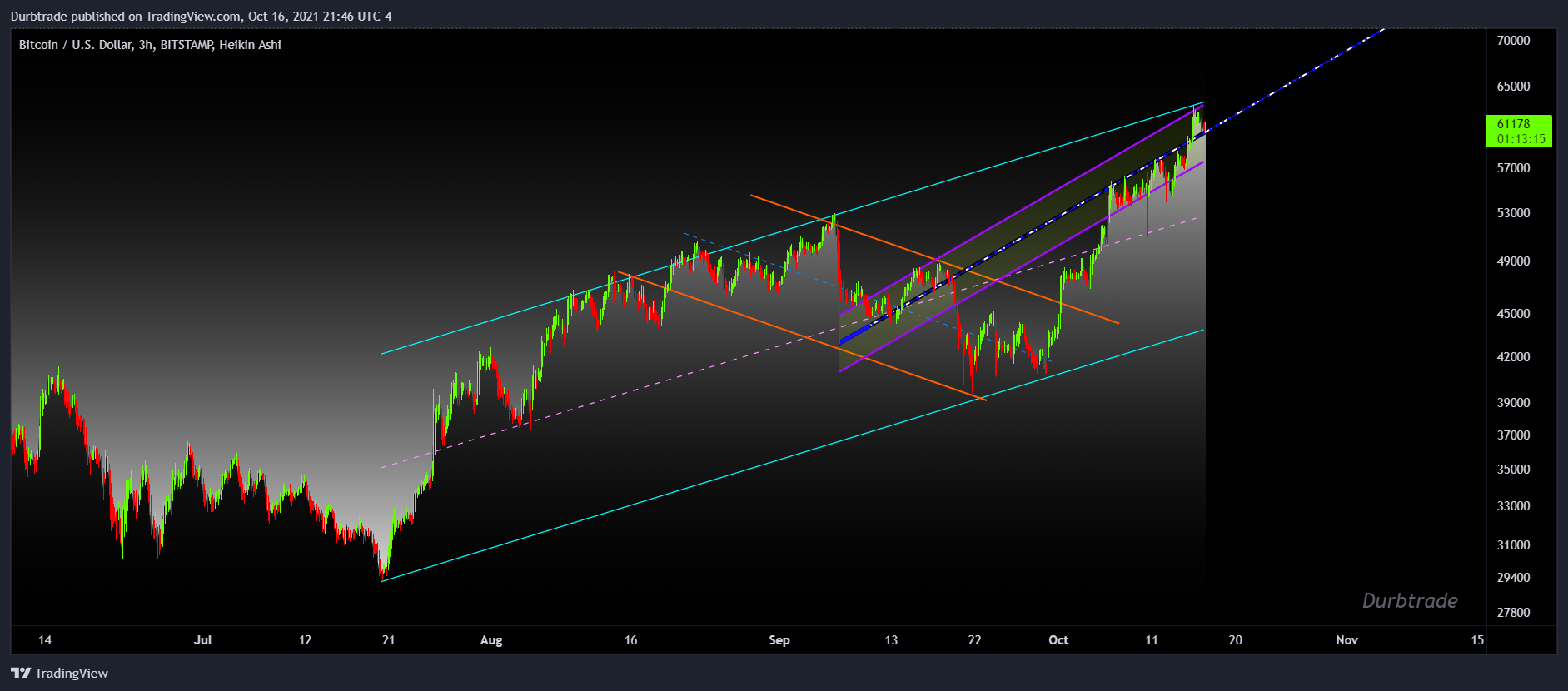Viewport: 1568px width, 691px height.
Task: Click the 45000 price axis label
Action: point(1513,313)
